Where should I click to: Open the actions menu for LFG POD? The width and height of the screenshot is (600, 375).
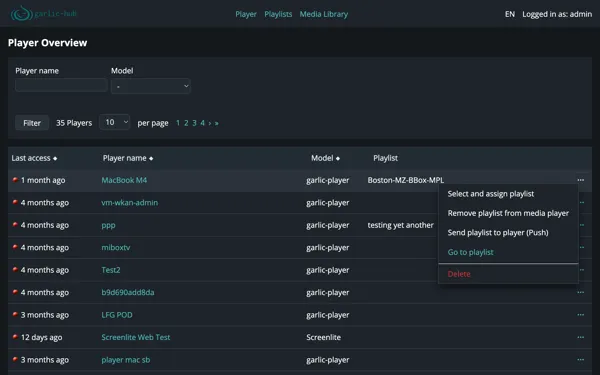point(580,315)
